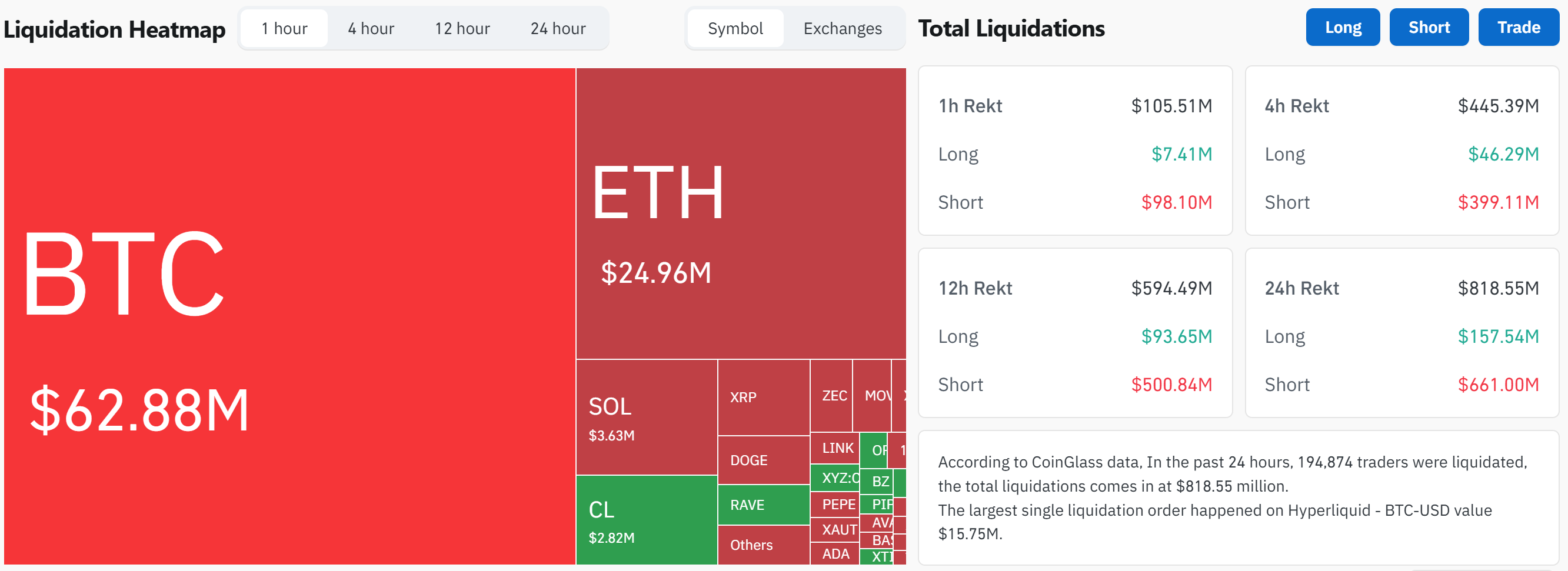This screenshot has width=1568, height=571.
Task: Select the 1 hour timeframe
Action: point(284,28)
